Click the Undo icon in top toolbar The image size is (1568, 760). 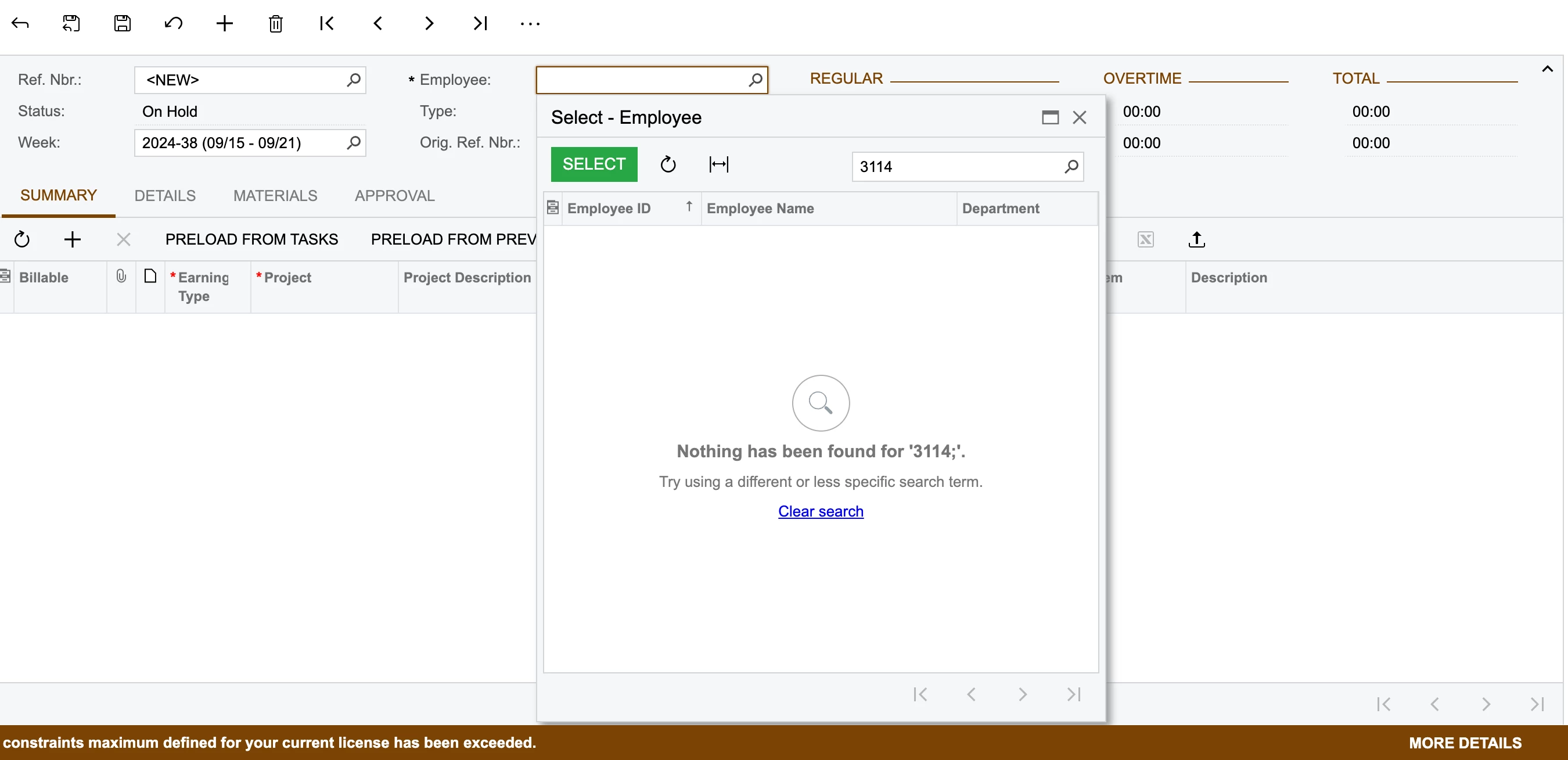point(174,23)
